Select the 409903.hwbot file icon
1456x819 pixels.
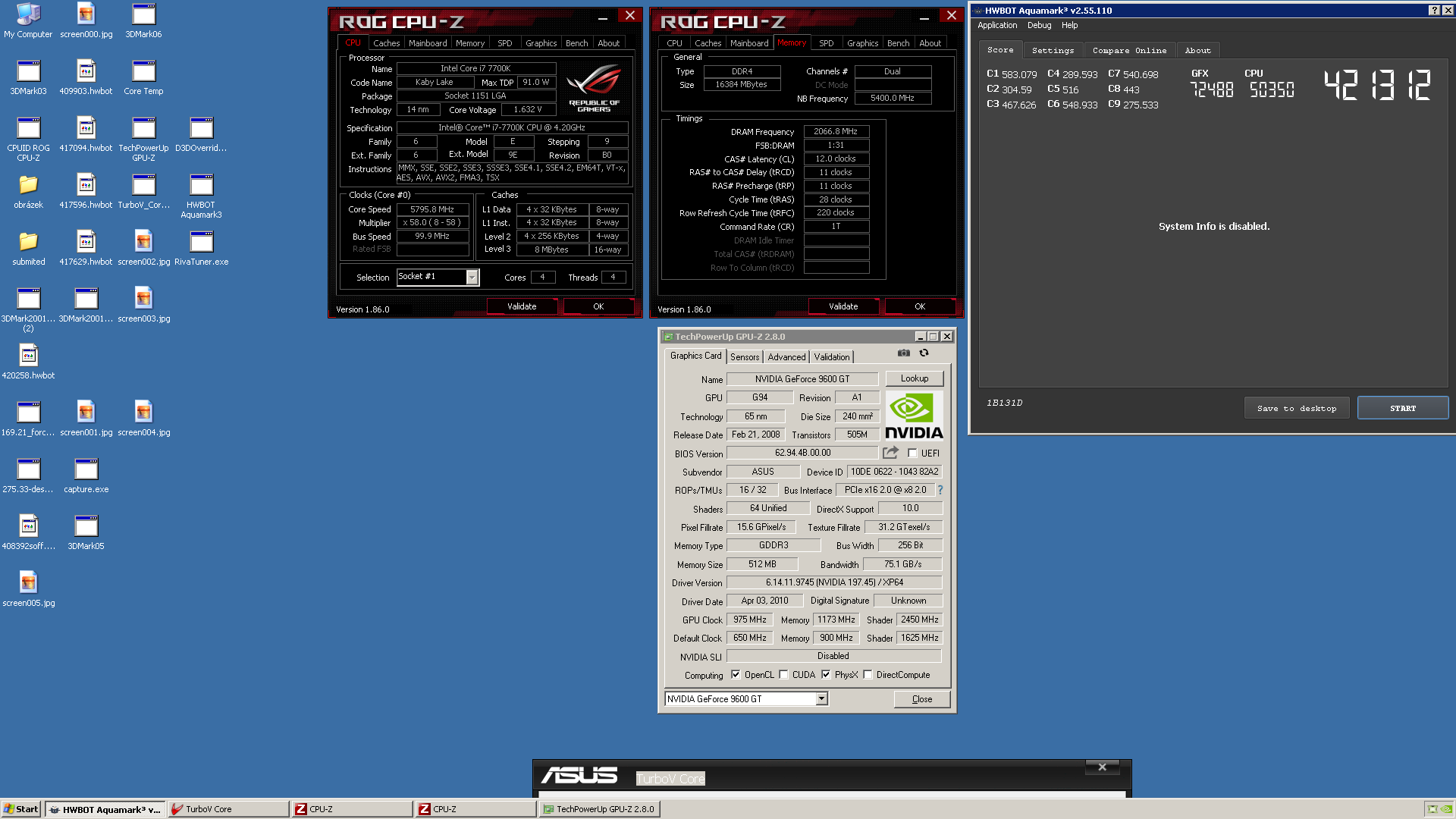(x=86, y=77)
